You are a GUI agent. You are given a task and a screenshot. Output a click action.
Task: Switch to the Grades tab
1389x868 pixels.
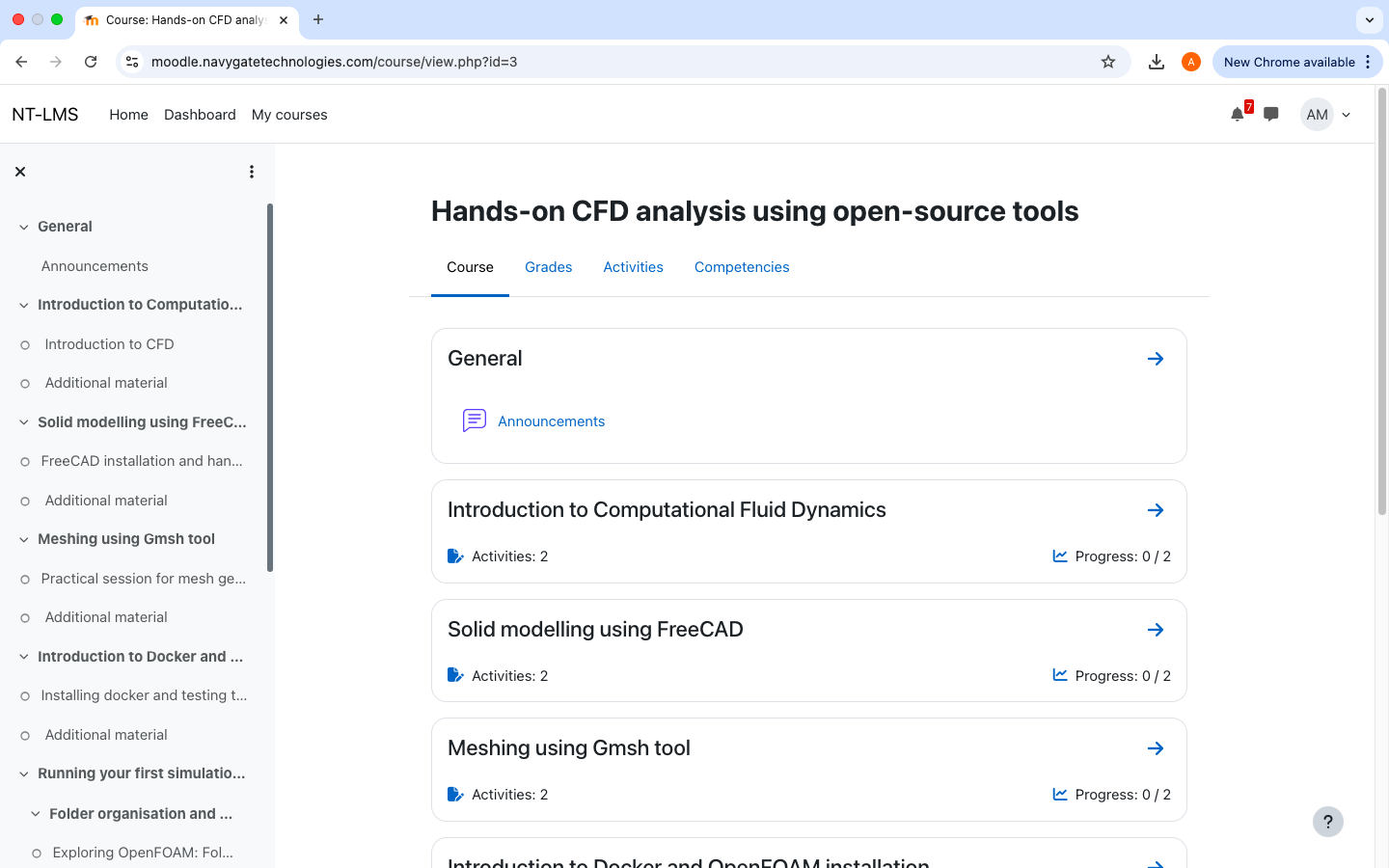(x=548, y=267)
